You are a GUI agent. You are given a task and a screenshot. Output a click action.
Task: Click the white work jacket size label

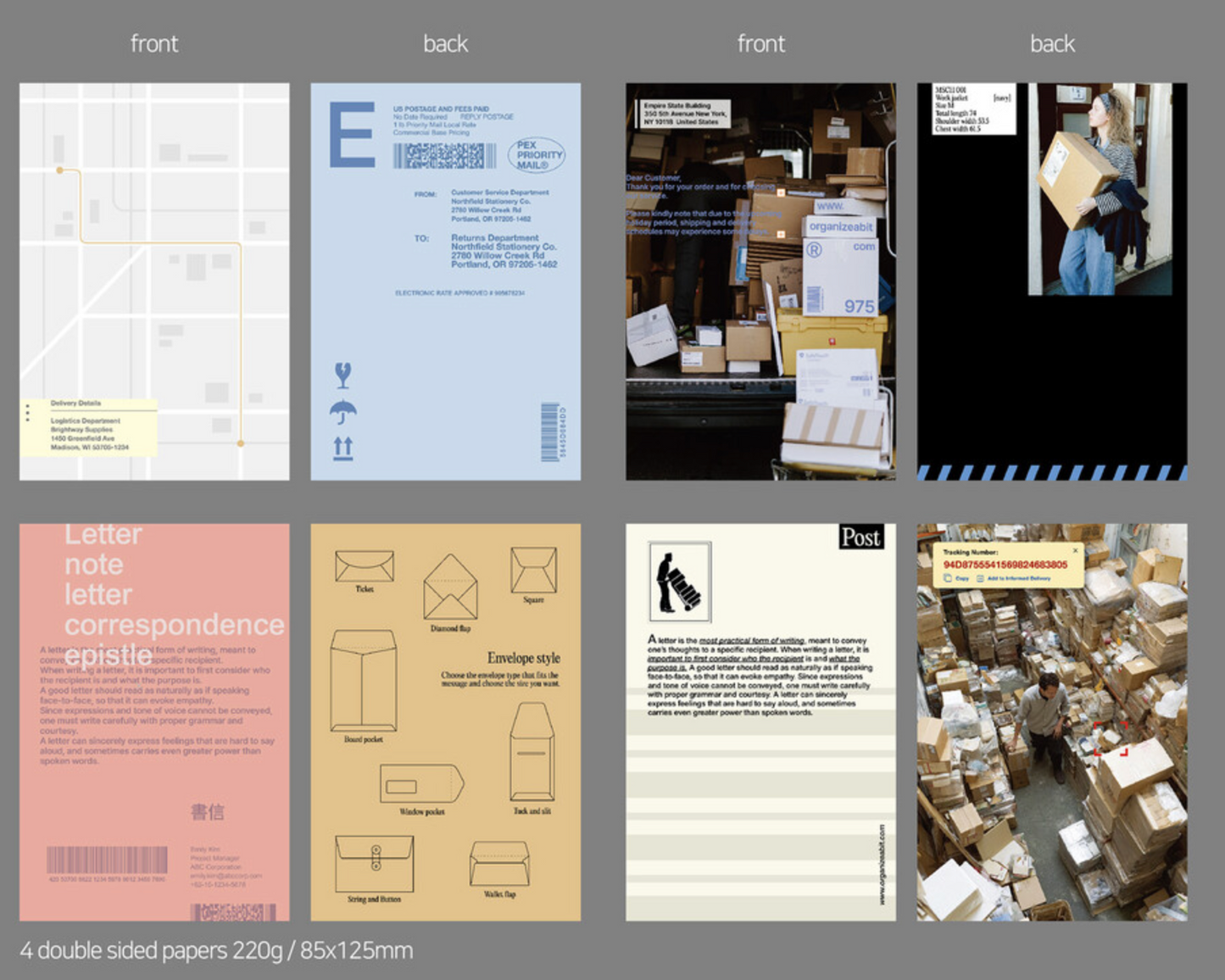973,109
